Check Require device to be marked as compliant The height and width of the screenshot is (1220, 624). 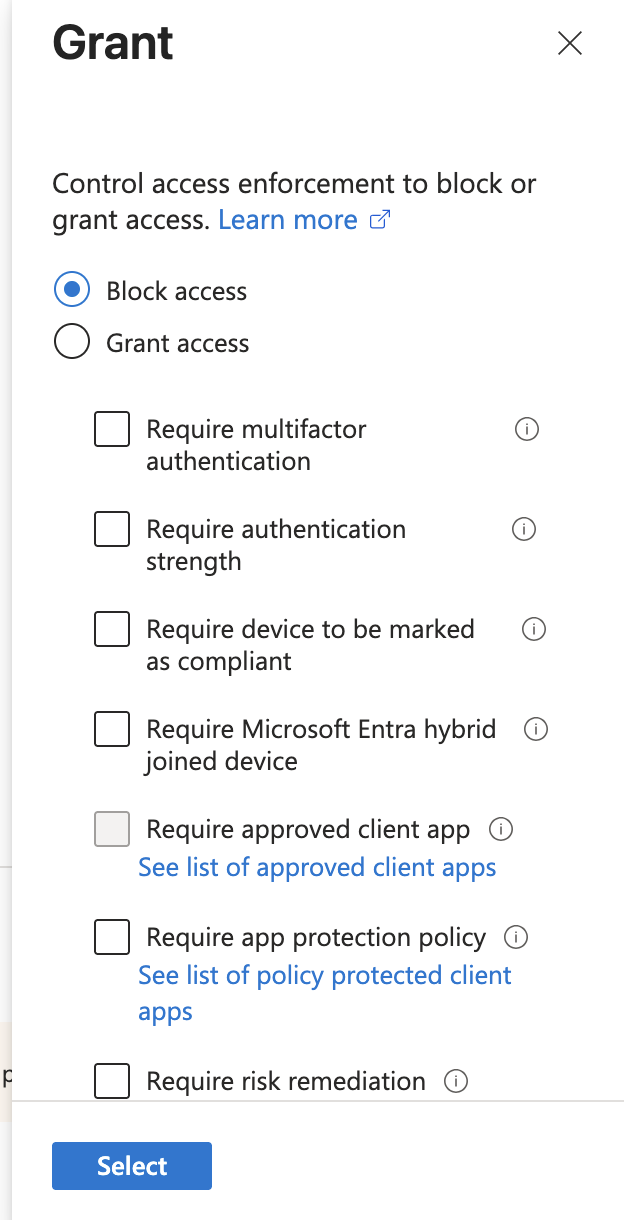point(112,629)
